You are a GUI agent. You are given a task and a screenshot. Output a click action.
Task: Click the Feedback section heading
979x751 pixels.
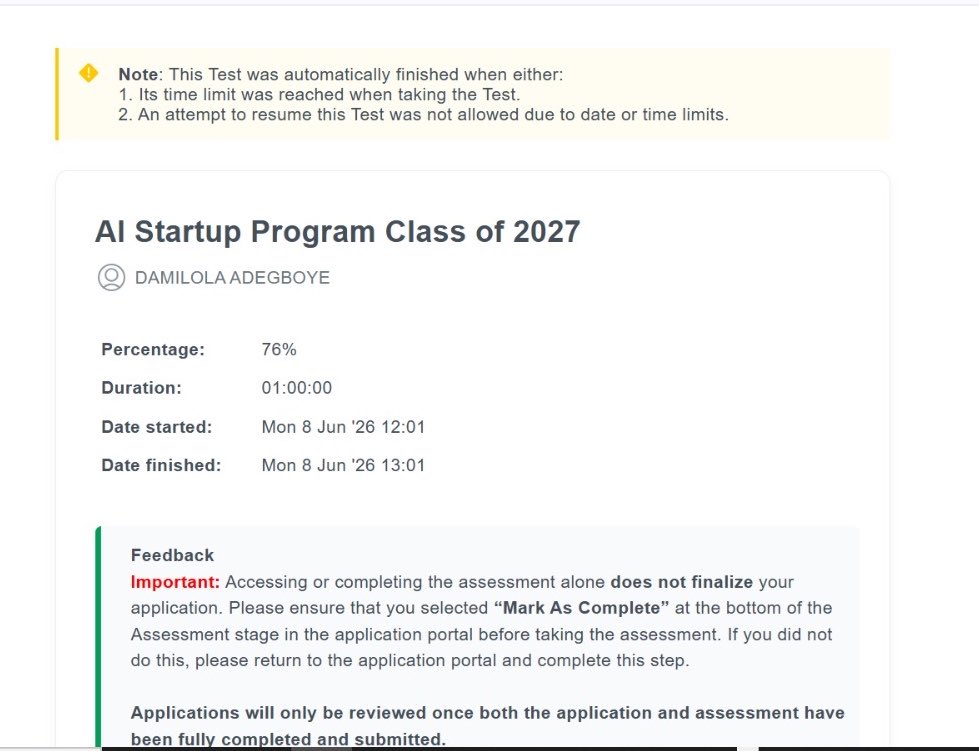click(x=172, y=555)
